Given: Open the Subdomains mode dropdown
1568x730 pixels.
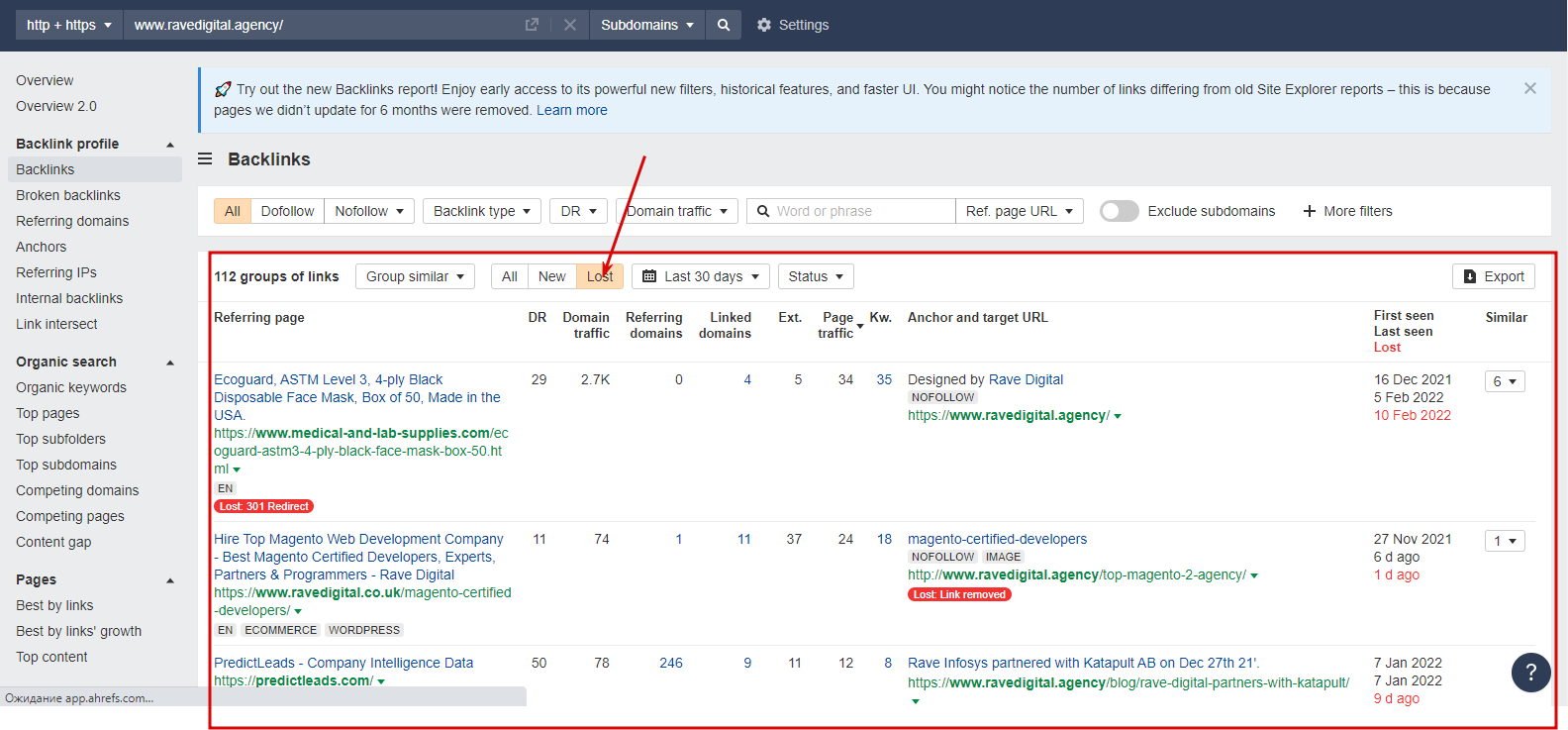Looking at the screenshot, I should click(647, 25).
